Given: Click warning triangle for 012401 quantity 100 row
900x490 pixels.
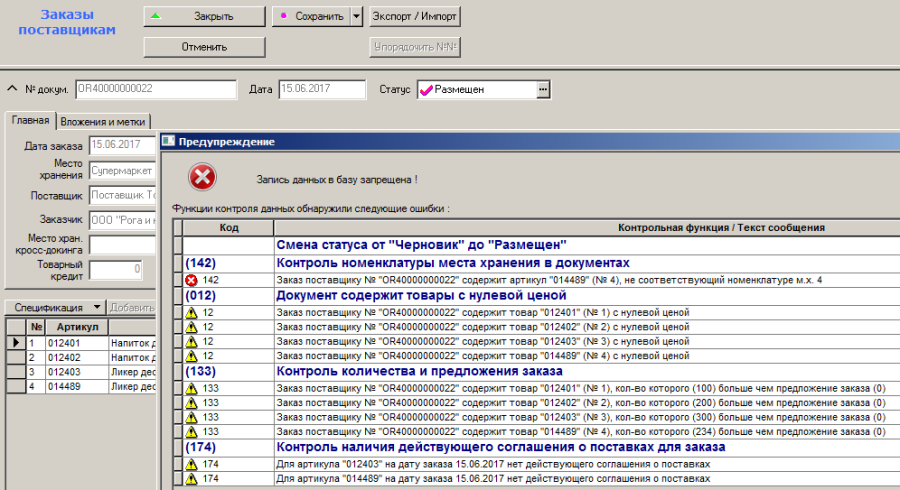Looking at the screenshot, I should 191,388.
